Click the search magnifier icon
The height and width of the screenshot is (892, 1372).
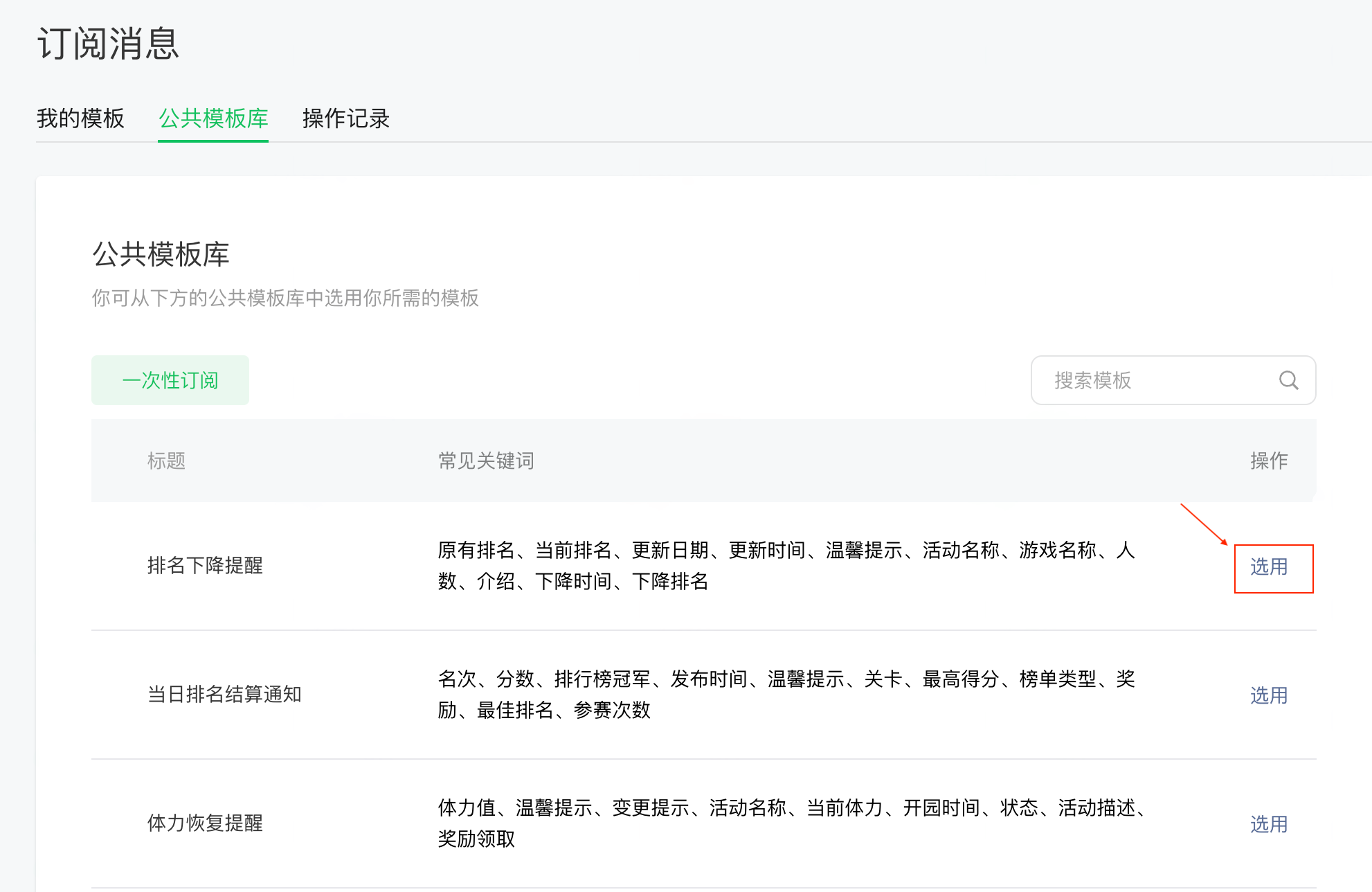tap(1288, 380)
